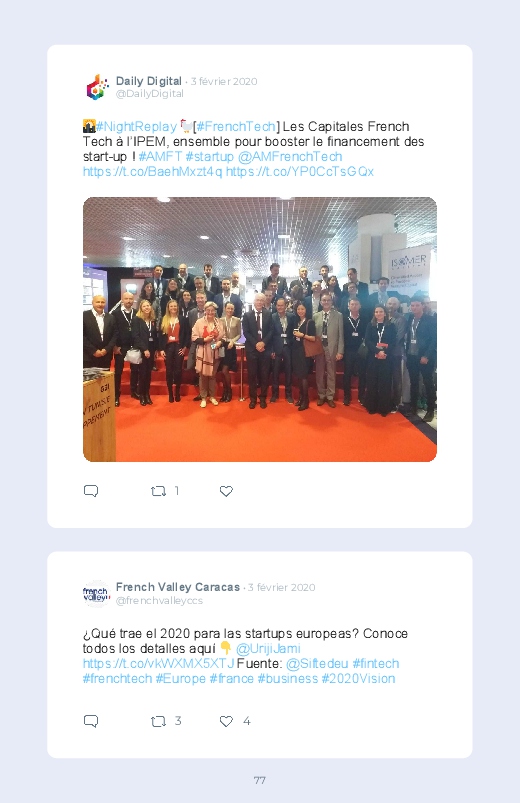The height and width of the screenshot is (803, 520).
Task: Click the Daily Digital profile avatar
Action: pos(97,87)
